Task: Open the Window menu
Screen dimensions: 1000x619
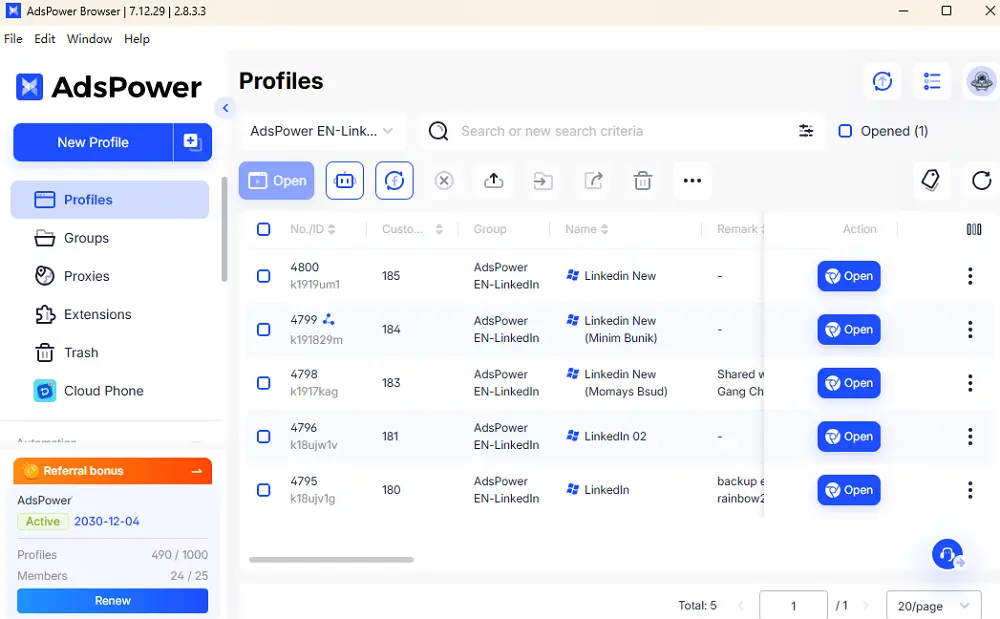Action: (89, 39)
